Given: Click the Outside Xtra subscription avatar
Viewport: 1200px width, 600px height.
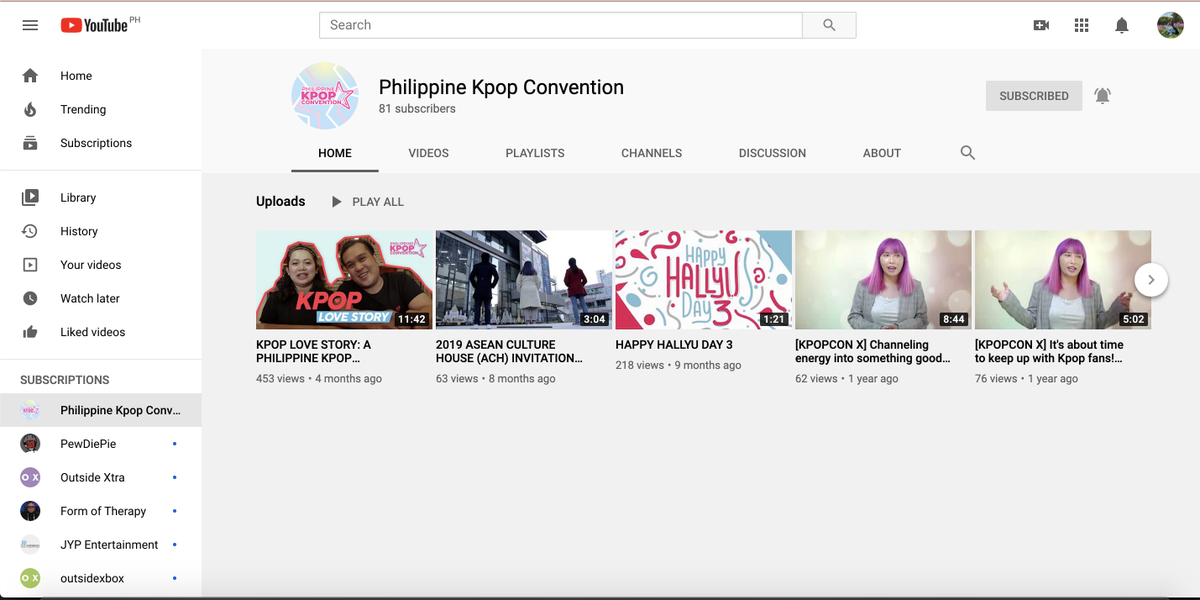Looking at the screenshot, I should [30, 477].
